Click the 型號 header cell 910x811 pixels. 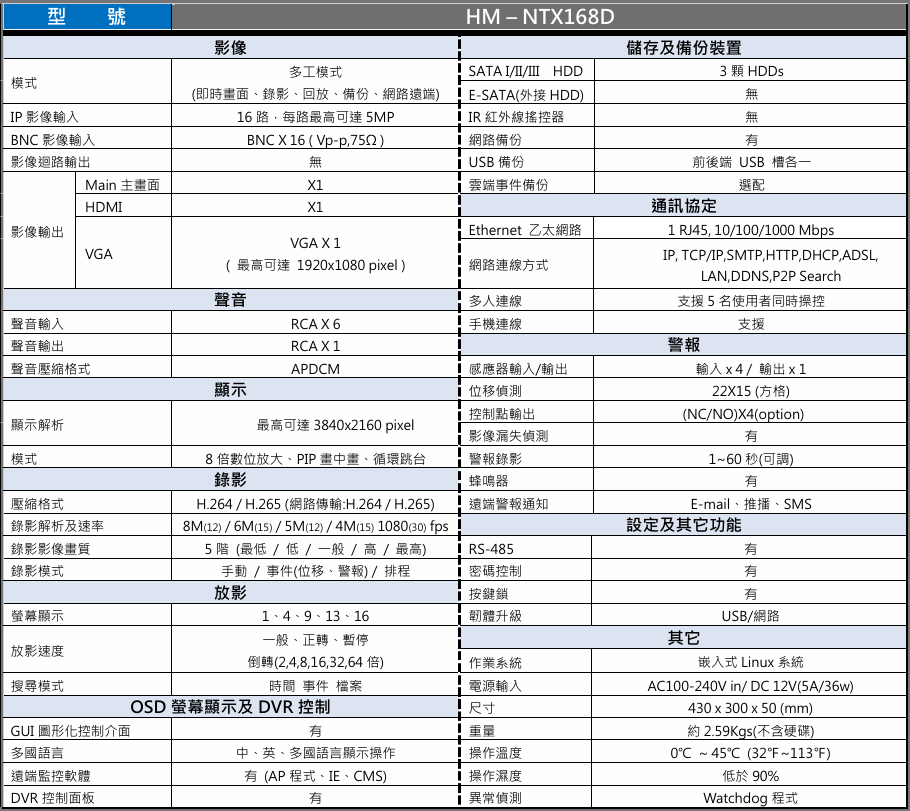(87, 16)
